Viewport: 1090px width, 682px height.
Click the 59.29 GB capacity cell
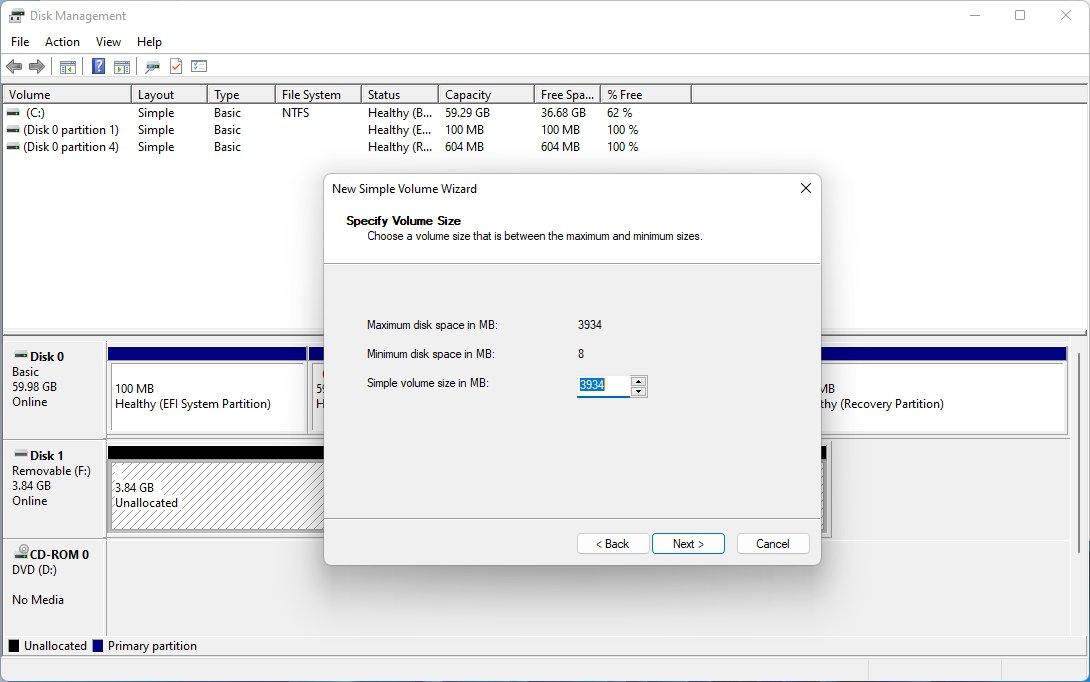[467, 113]
